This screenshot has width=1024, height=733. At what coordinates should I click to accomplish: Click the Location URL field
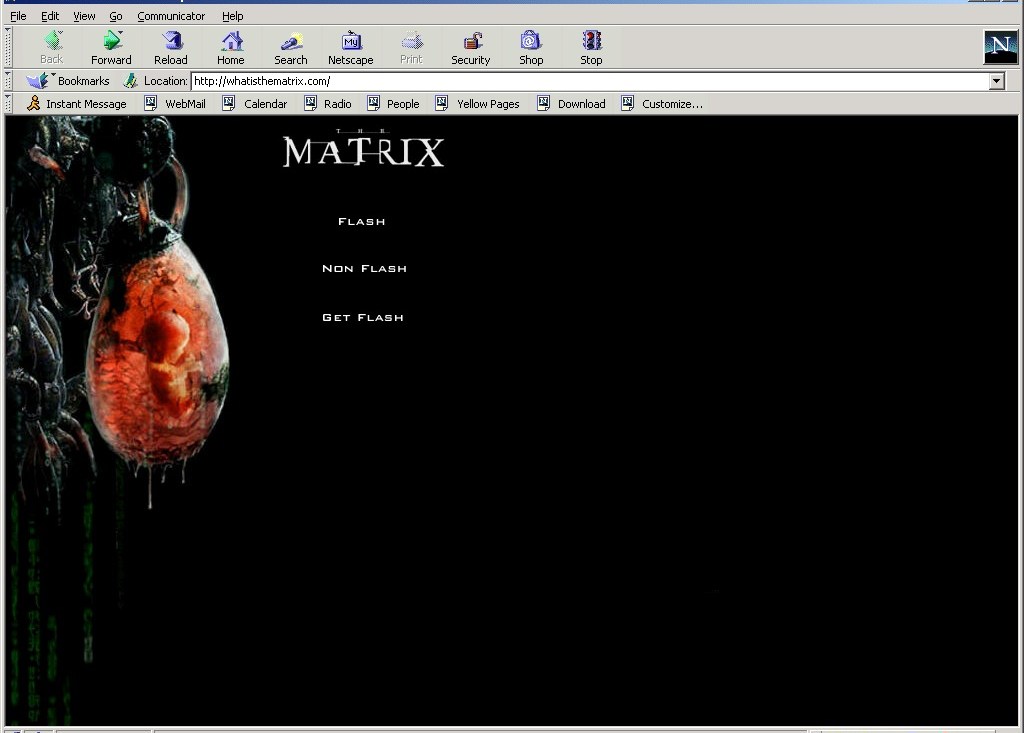click(590, 82)
